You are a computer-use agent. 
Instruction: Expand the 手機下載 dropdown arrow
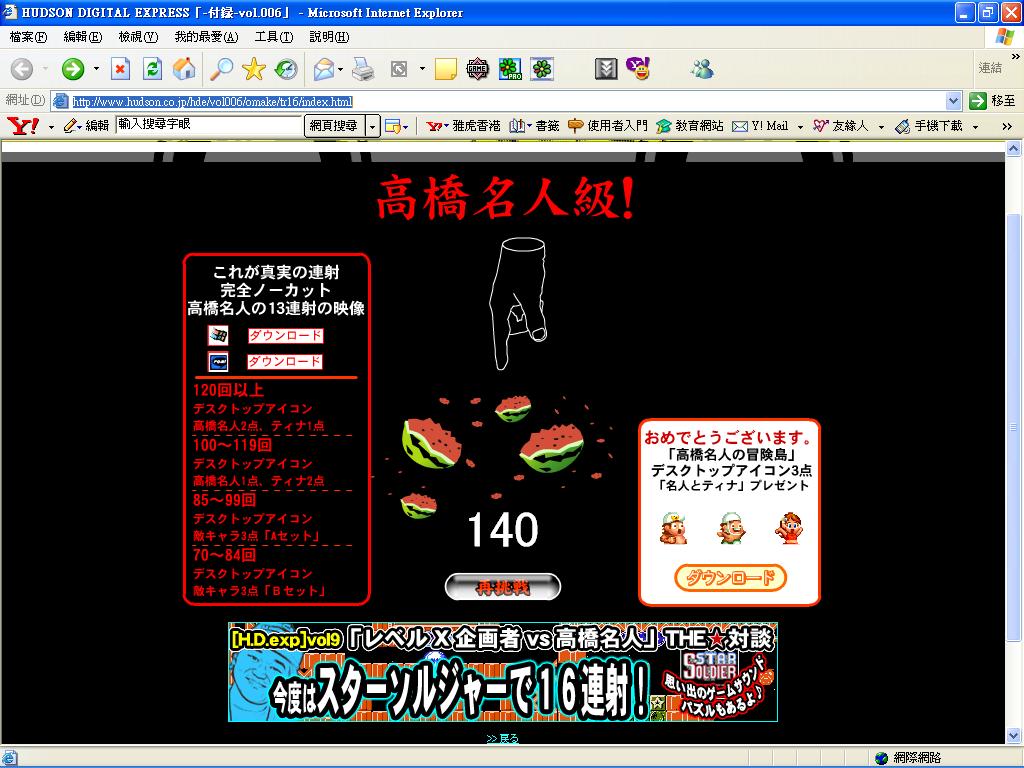975,126
